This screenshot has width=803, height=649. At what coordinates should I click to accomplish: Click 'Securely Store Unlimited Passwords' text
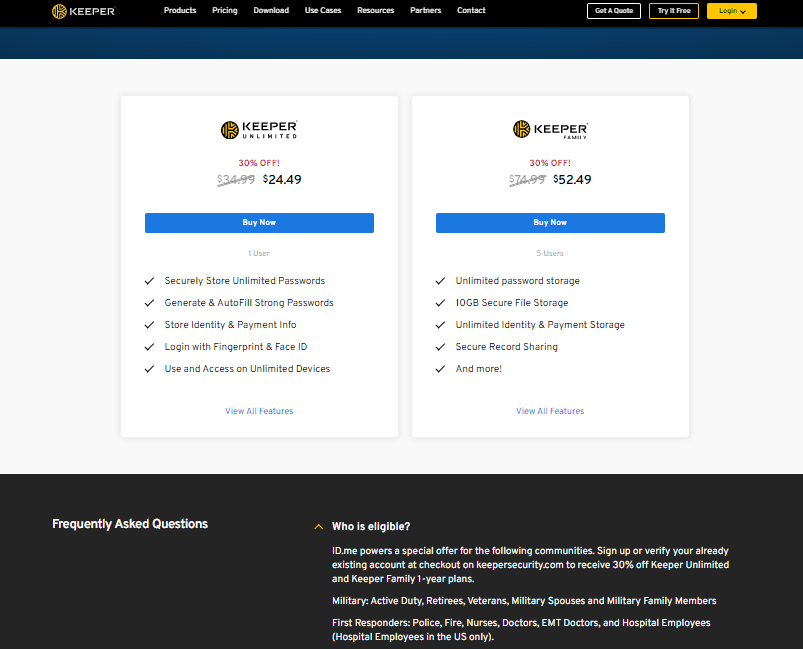click(x=245, y=281)
